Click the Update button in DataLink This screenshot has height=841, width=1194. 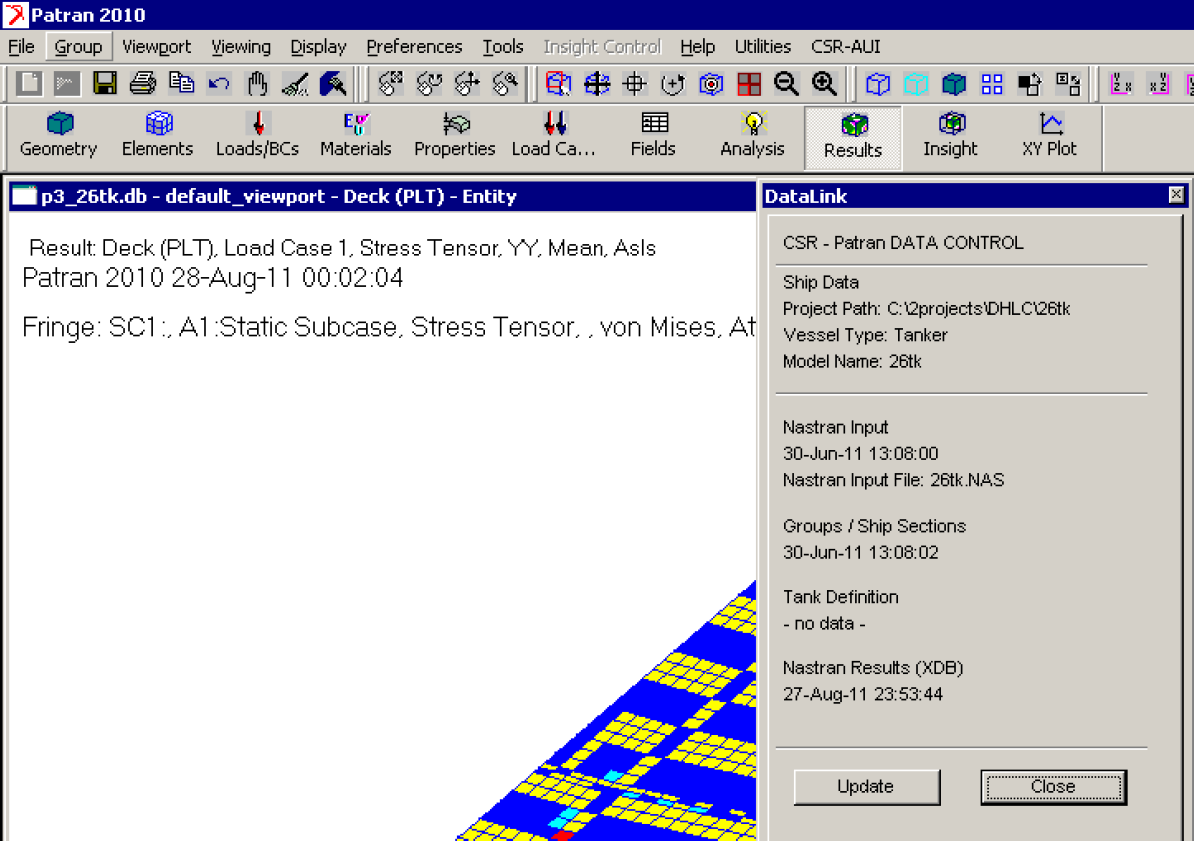[867, 787]
